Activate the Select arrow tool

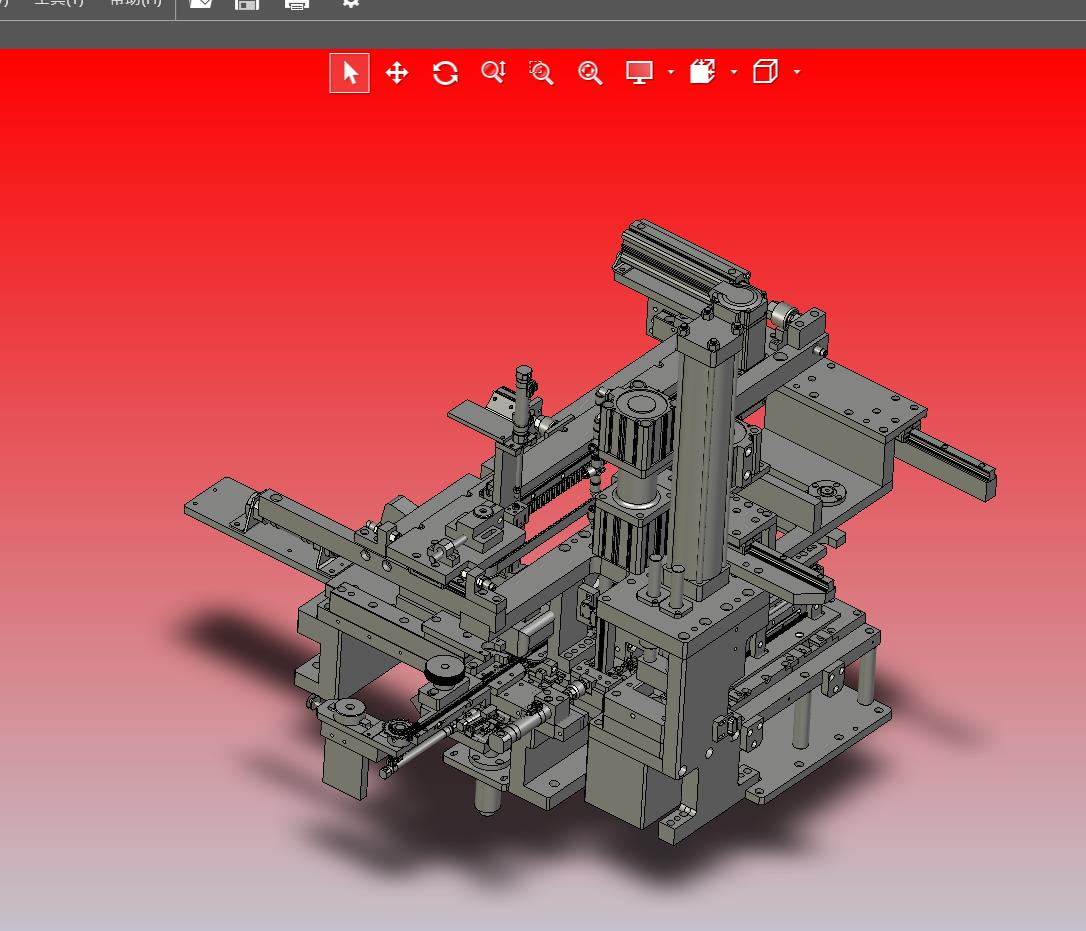click(349, 73)
